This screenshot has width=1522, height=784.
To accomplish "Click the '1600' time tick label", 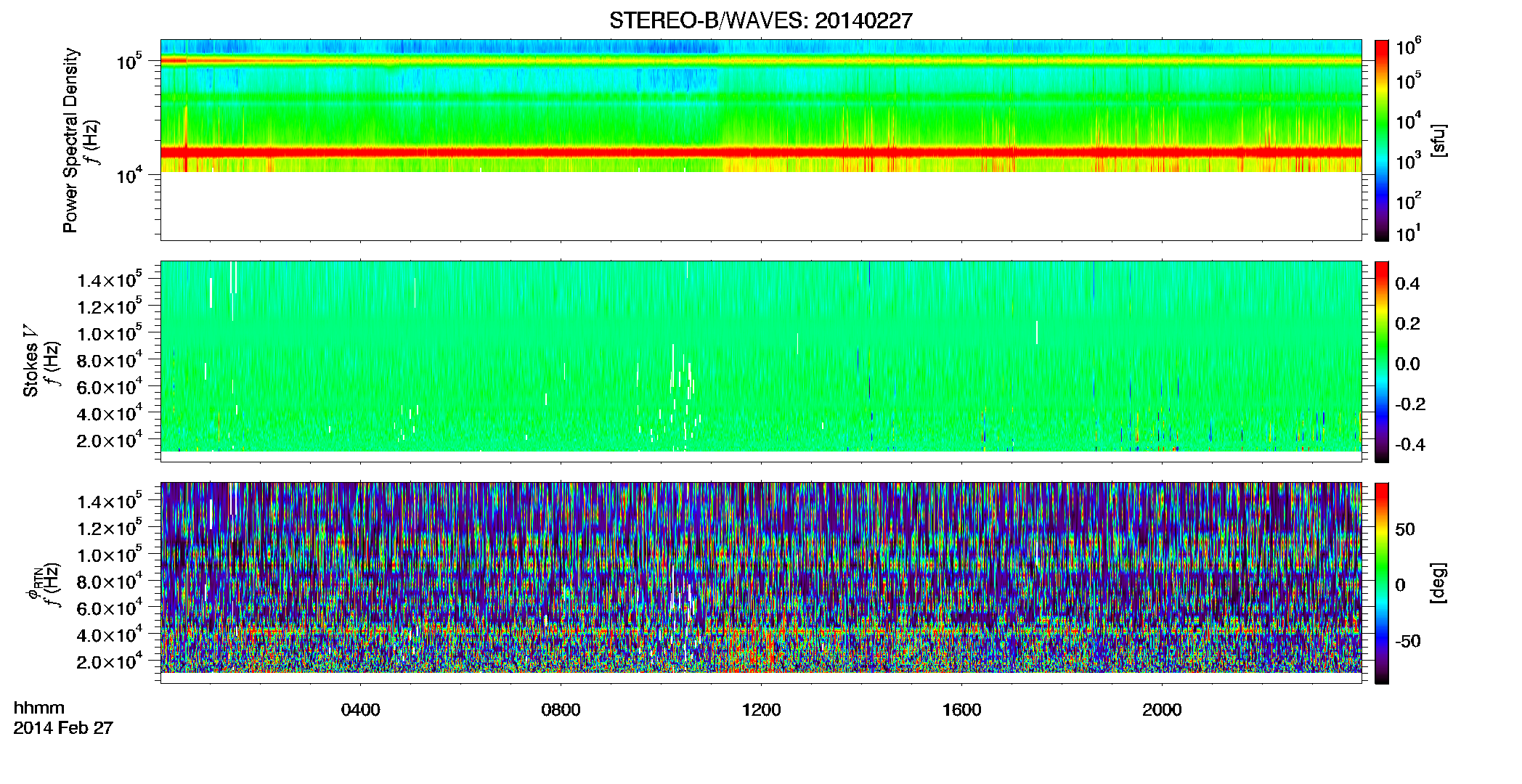I will tap(962, 710).
